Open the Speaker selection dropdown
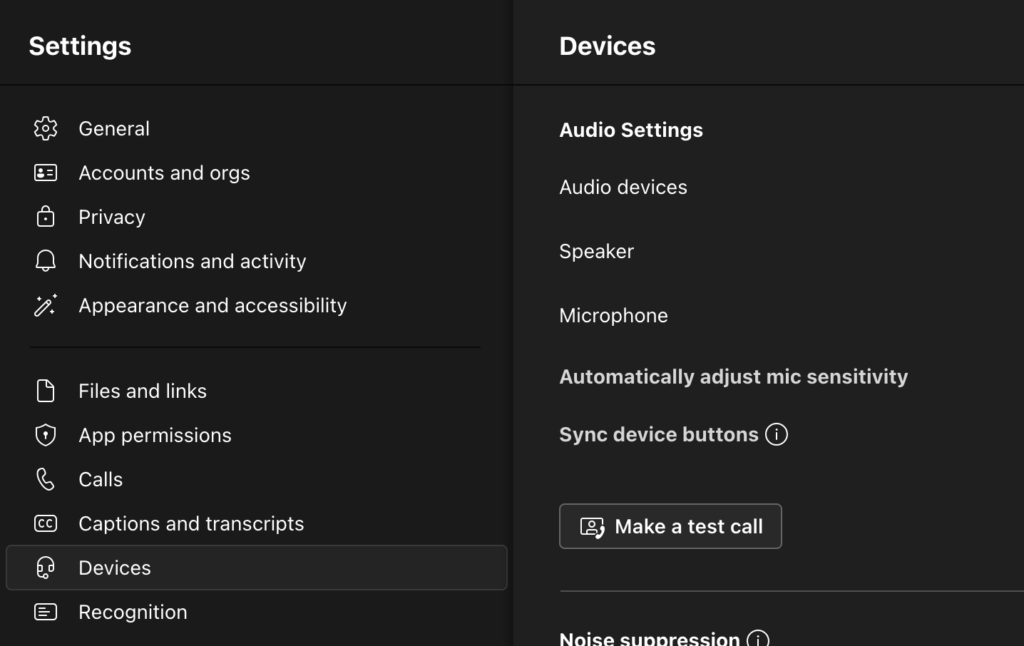 (596, 251)
